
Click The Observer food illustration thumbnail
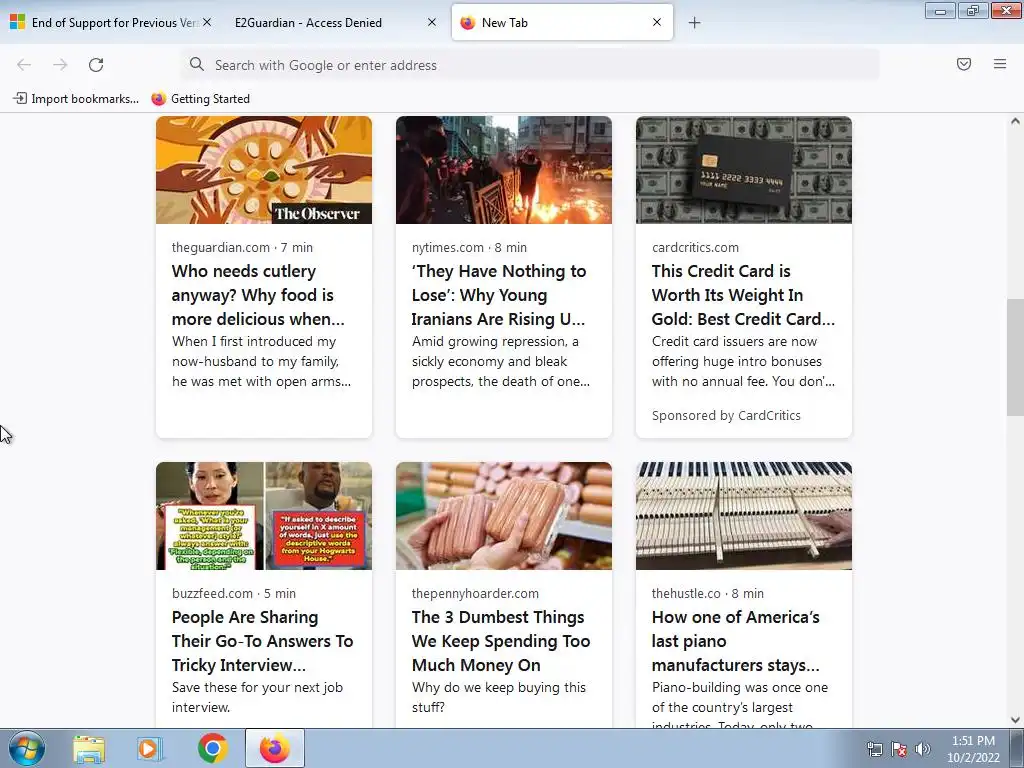[264, 170]
